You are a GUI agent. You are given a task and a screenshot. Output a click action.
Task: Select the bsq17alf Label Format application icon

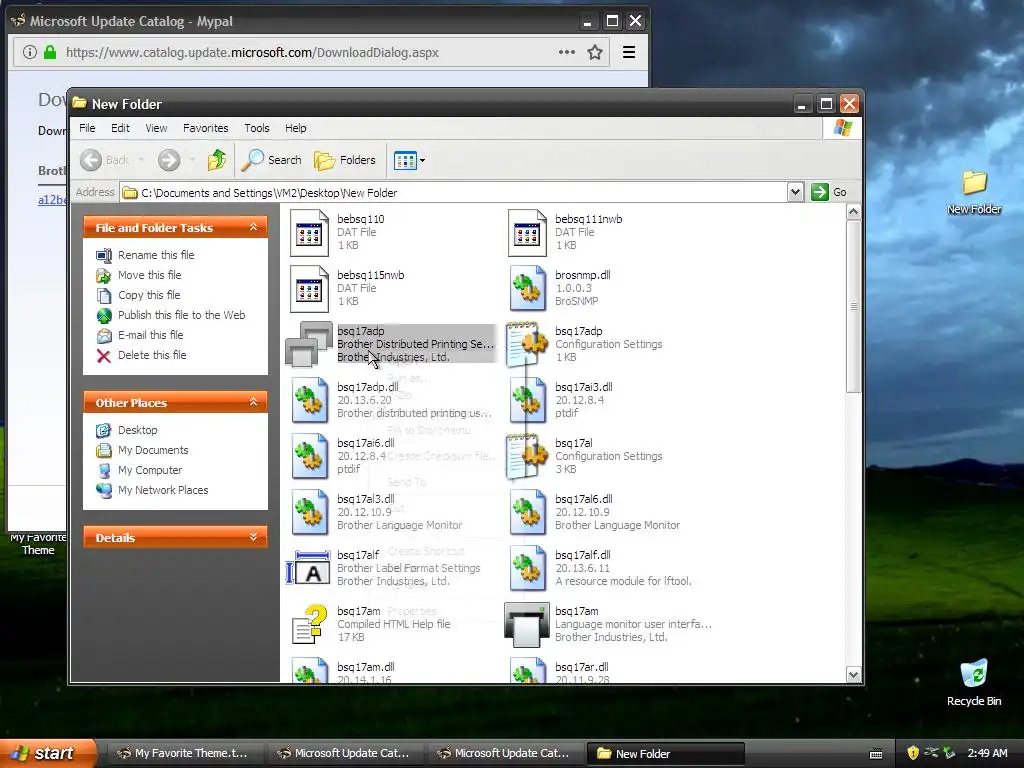pyautogui.click(x=308, y=568)
